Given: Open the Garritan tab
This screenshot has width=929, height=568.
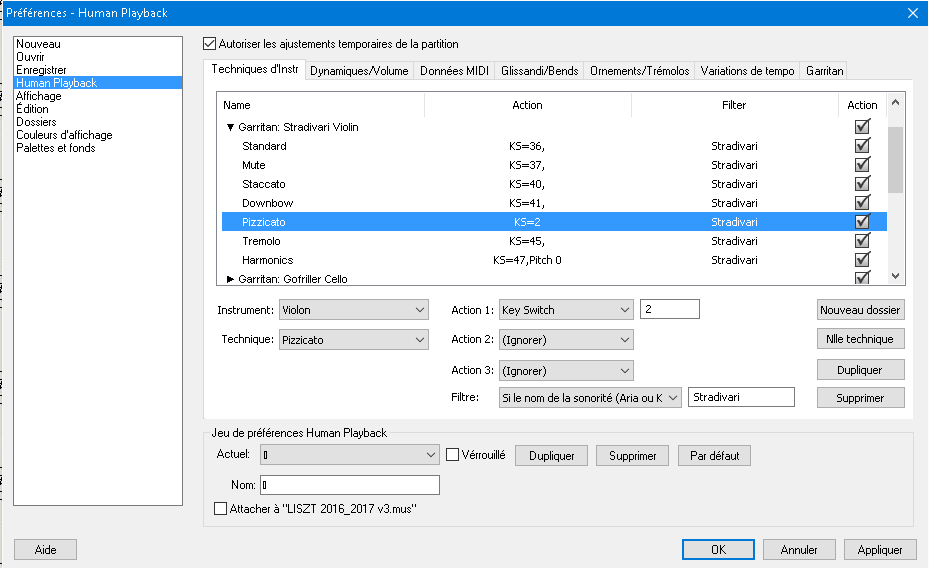Looking at the screenshot, I should tap(825, 71).
